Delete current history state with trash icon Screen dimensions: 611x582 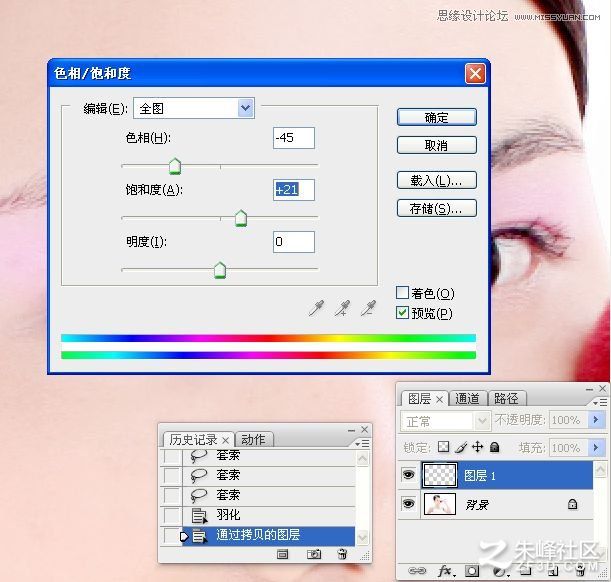click(342, 554)
